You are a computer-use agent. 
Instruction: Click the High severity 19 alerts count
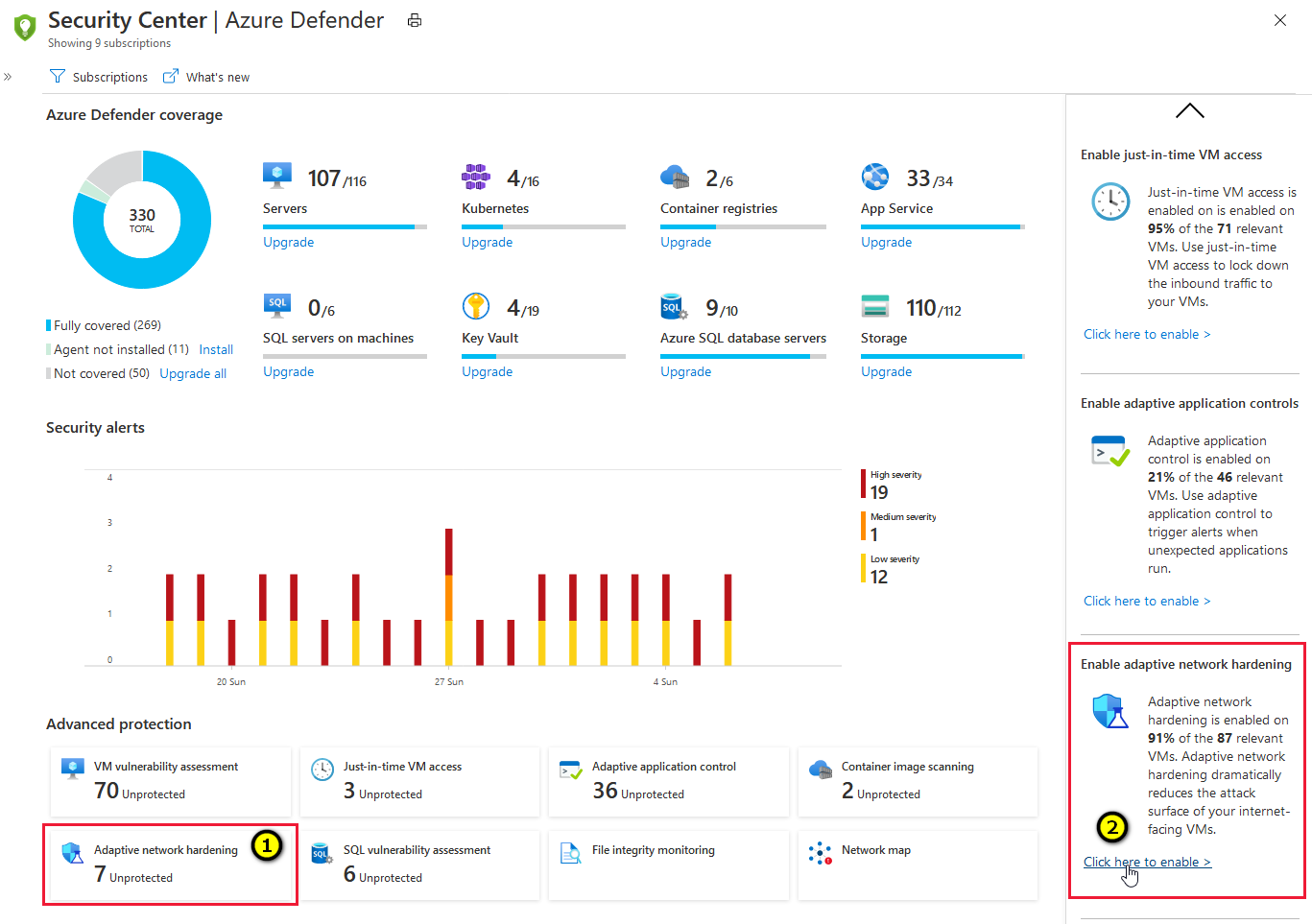(x=879, y=492)
